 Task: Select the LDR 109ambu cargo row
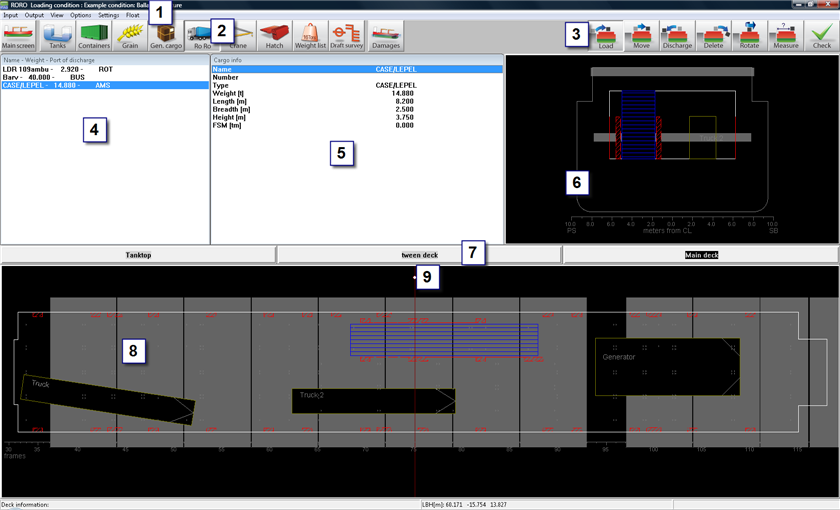tap(105, 69)
